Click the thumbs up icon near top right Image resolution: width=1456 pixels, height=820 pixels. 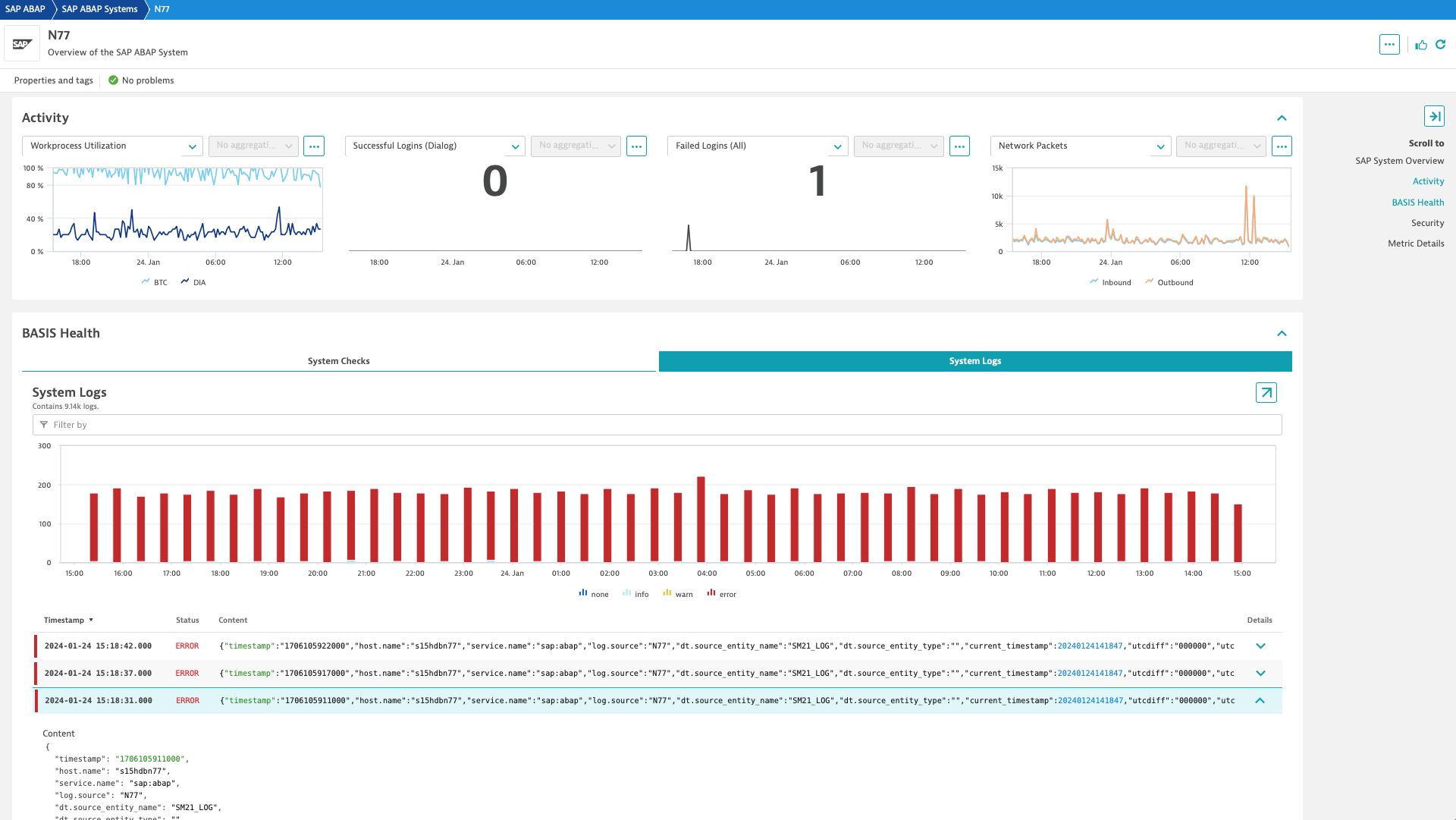click(1420, 44)
